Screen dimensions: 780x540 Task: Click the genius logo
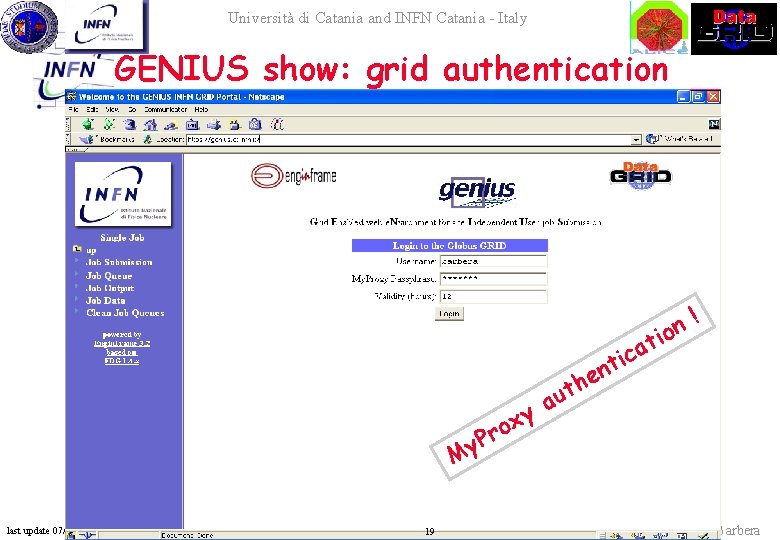click(x=477, y=191)
